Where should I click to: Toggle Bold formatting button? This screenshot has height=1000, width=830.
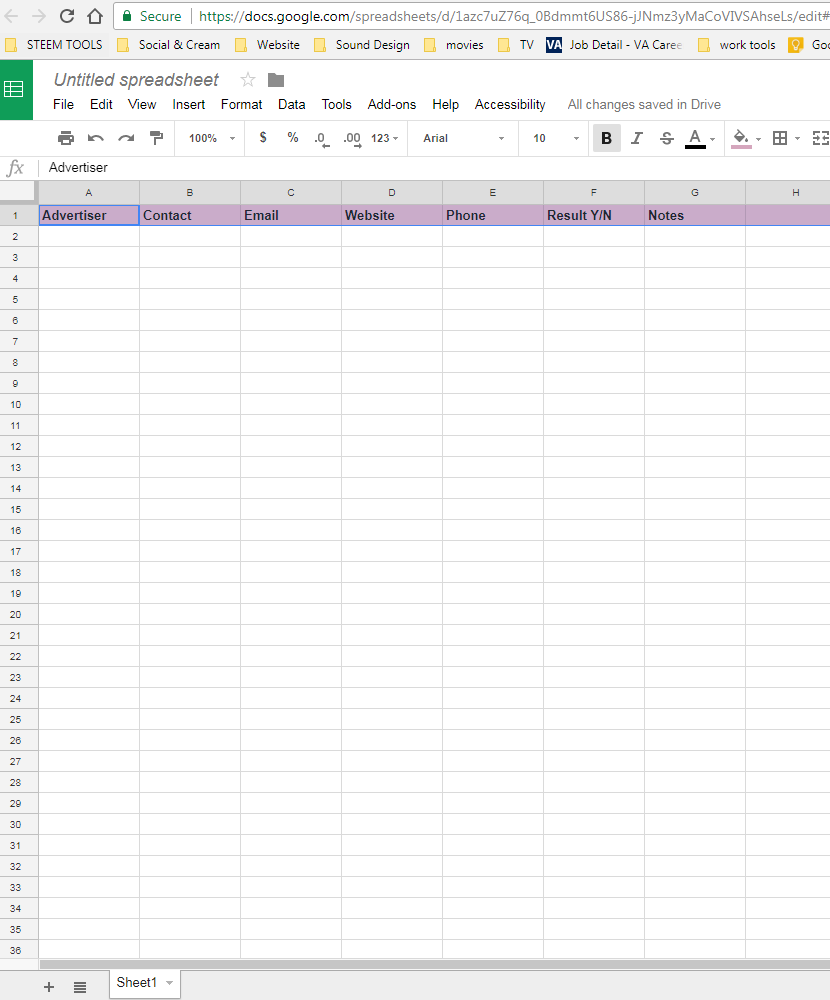[607, 138]
